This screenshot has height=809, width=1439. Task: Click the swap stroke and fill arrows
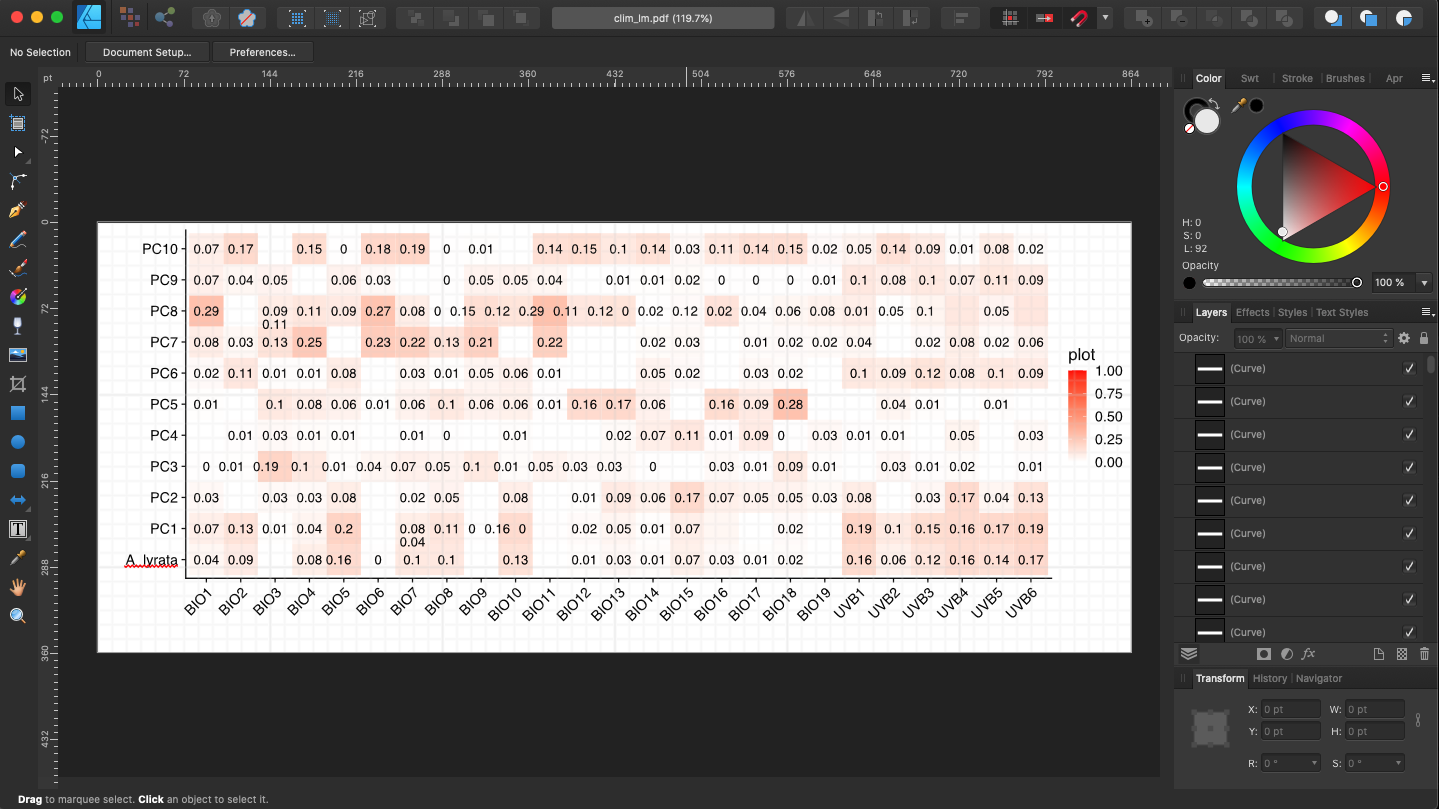tap(1214, 103)
